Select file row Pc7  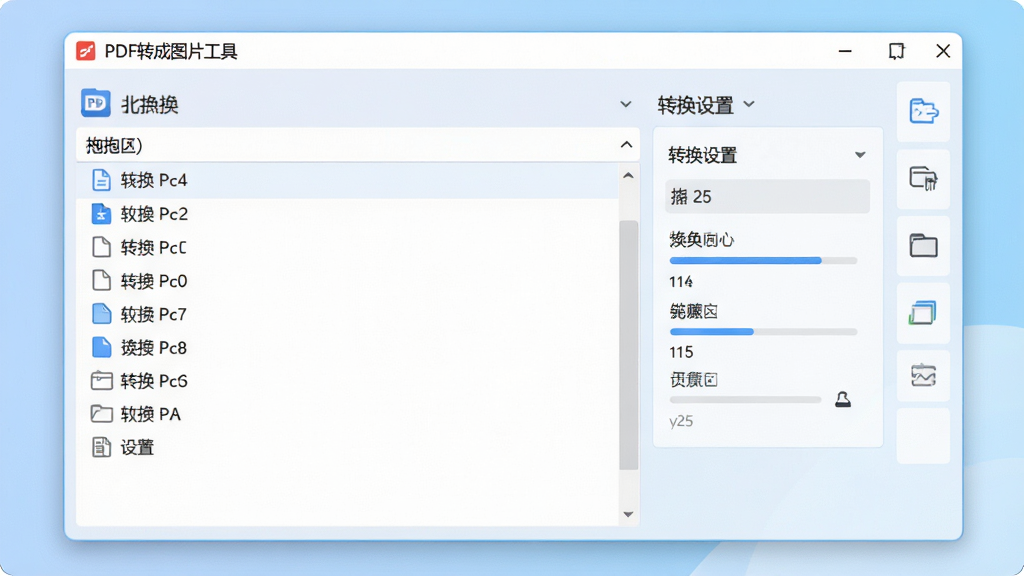347,313
